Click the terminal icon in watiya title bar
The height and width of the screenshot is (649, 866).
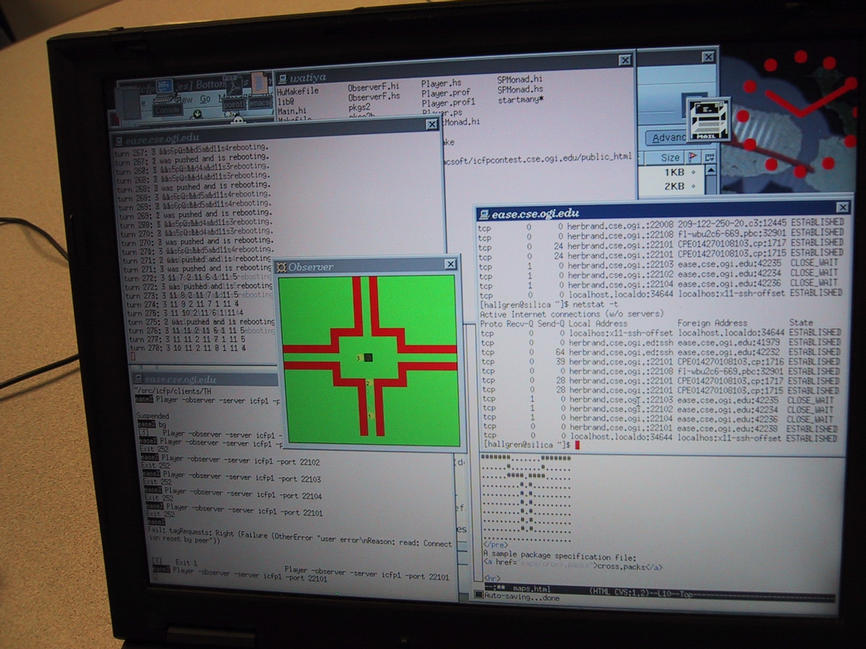point(282,79)
